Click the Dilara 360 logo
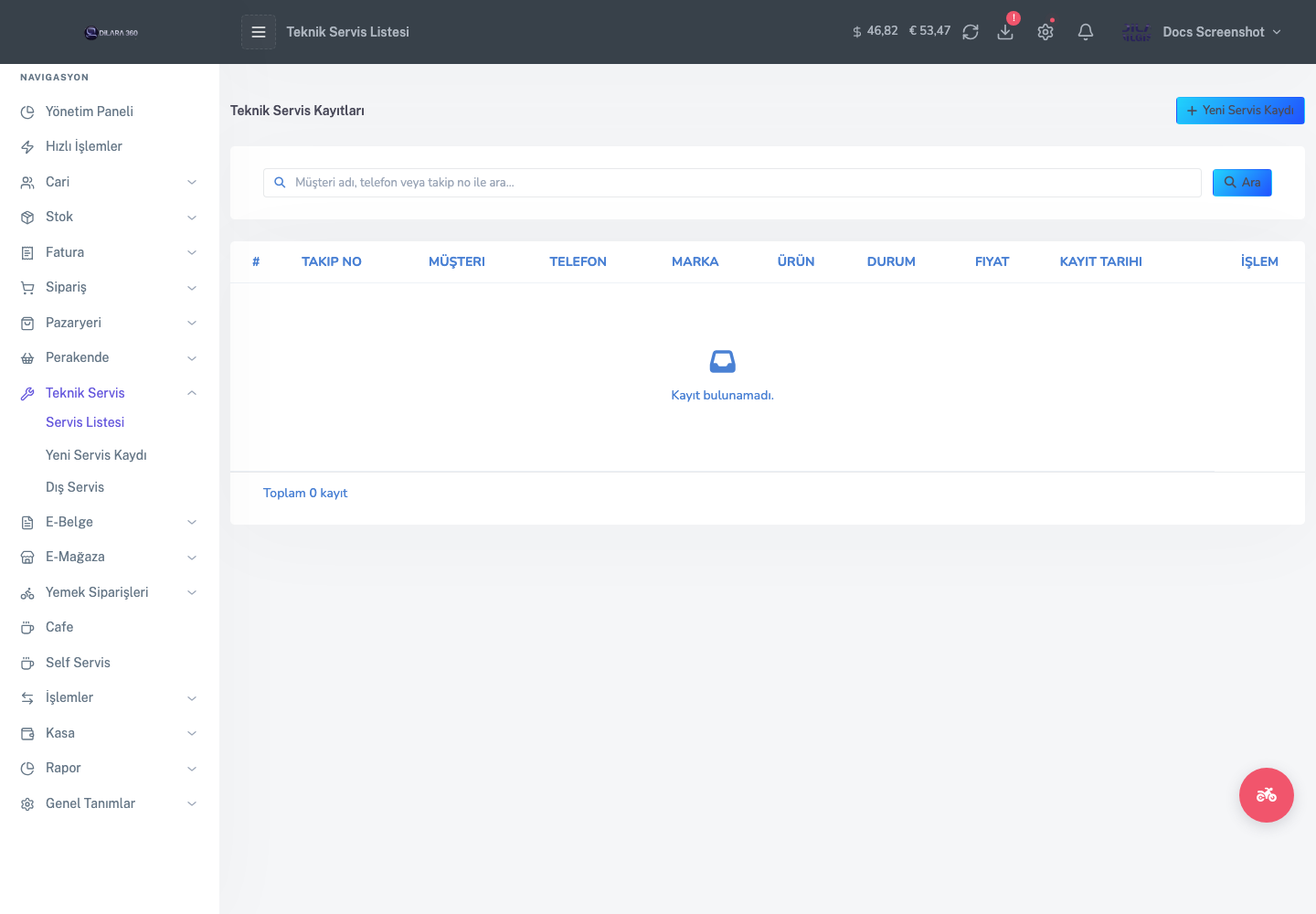This screenshot has height=914, width=1316. point(111,33)
